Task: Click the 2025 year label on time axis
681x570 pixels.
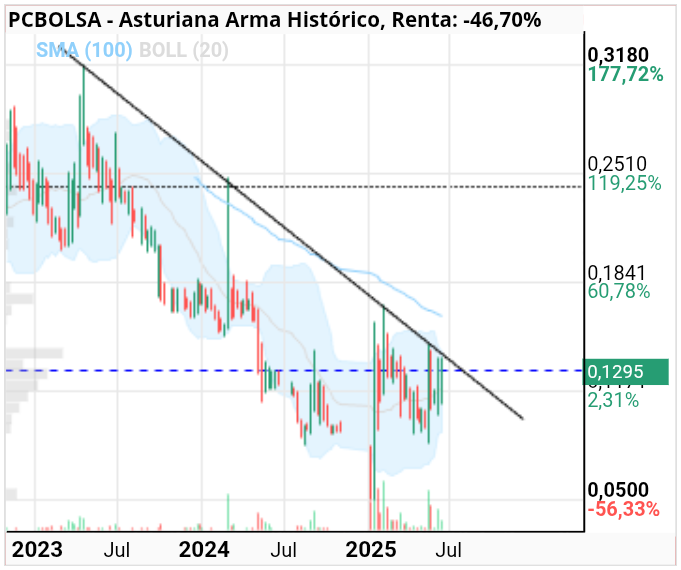Action: point(371,550)
